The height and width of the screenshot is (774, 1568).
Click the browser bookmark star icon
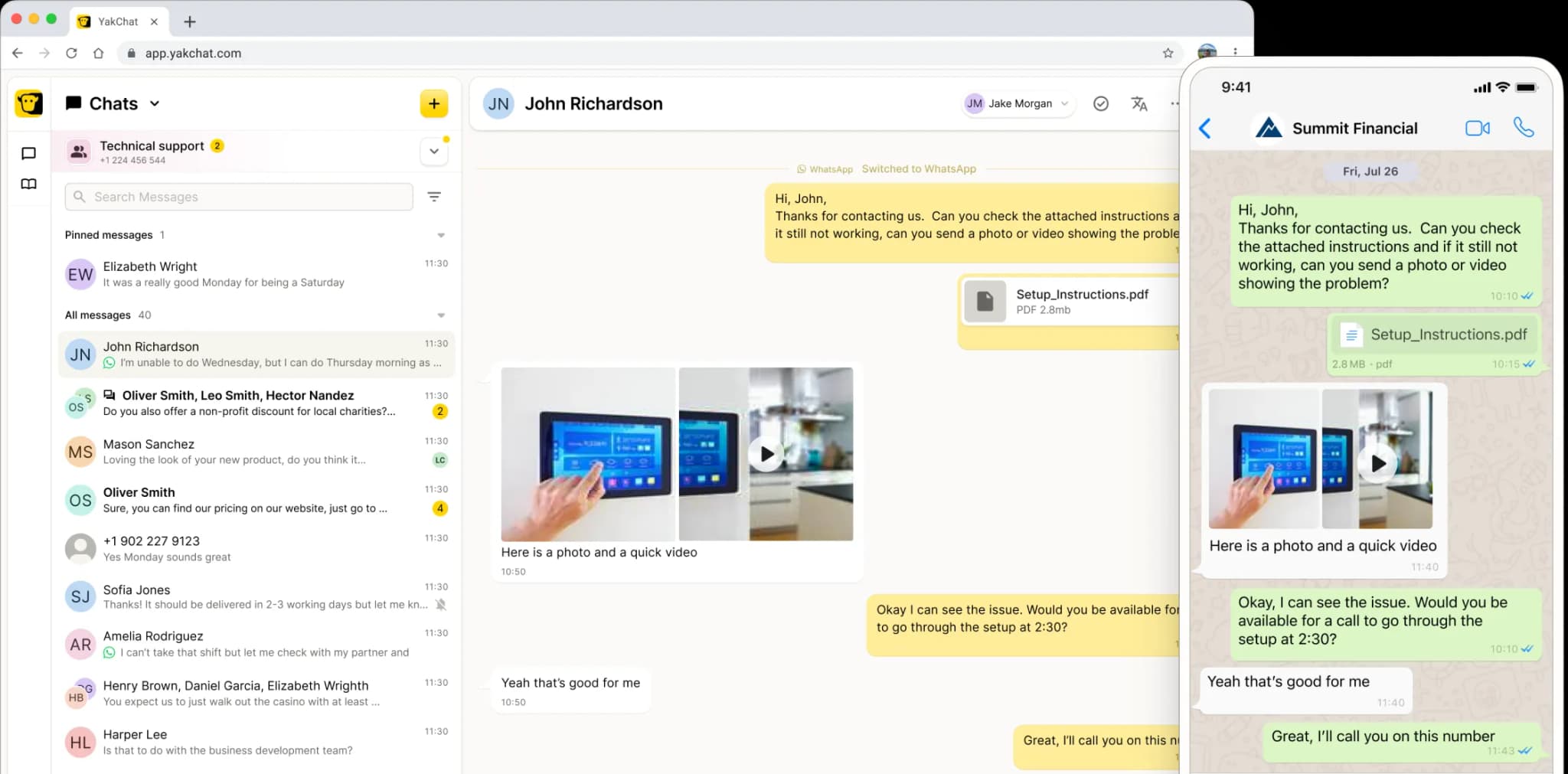1168,53
